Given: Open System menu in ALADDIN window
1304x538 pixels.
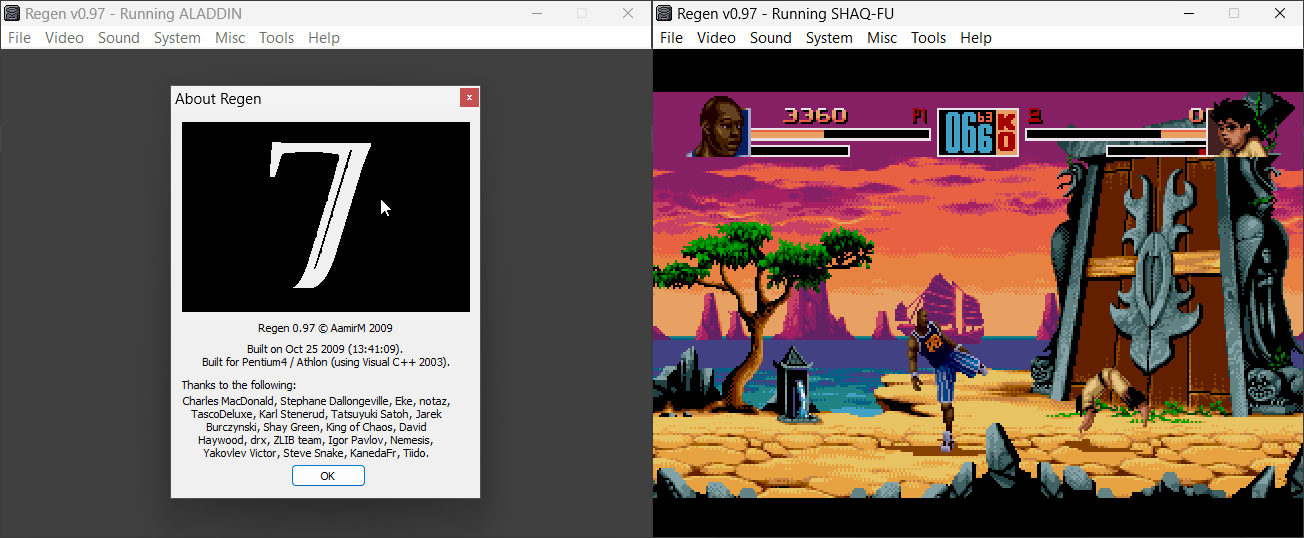Looking at the screenshot, I should [177, 38].
